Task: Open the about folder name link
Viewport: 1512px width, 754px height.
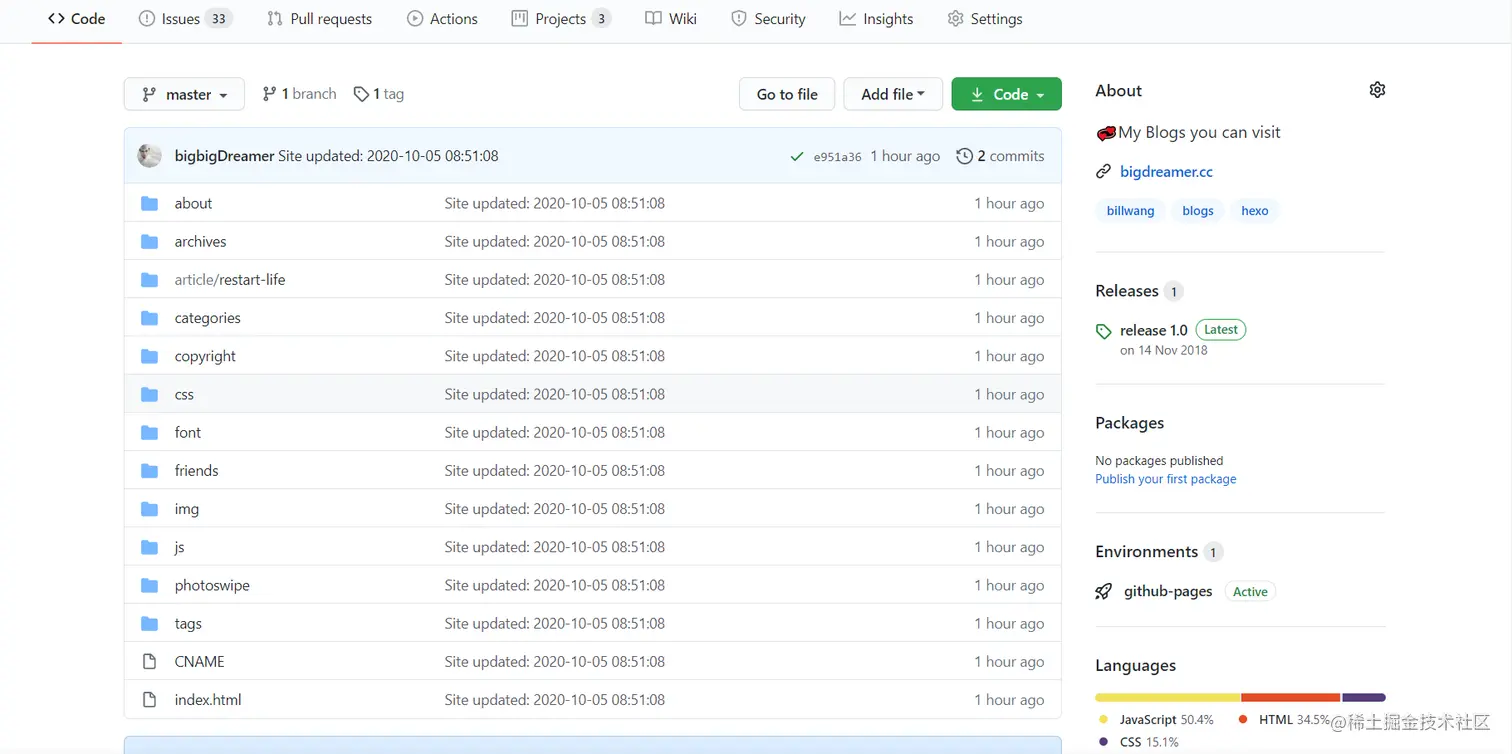Action: coord(193,203)
